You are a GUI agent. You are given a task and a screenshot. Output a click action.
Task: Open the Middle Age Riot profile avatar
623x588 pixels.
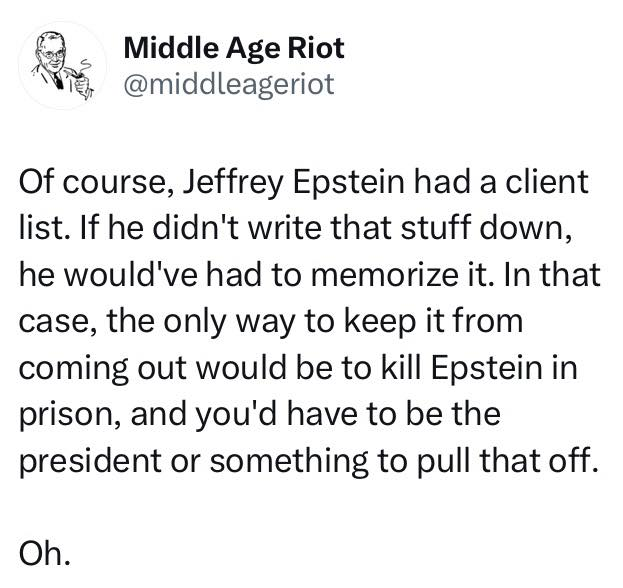point(62,66)
